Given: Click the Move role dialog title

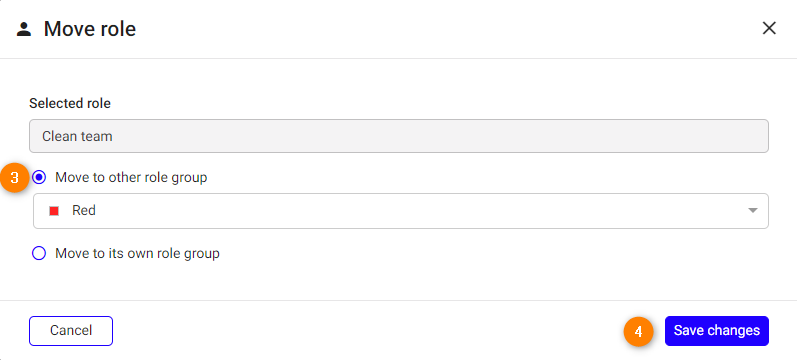Looking at the screenshot, I should [90, 29].
